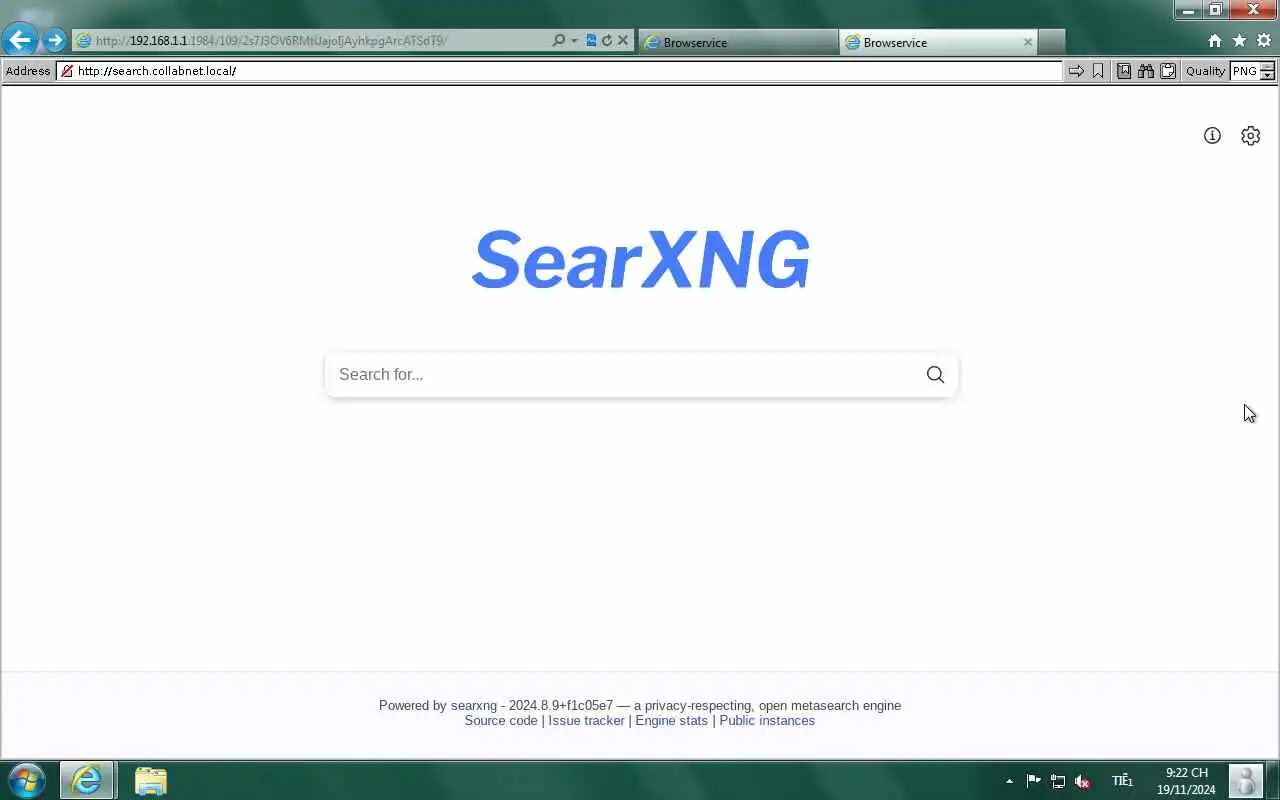Open Windows Explorer from the taskbar
The width and height of the screenshot is (1280, 800).
pos(150,780)
